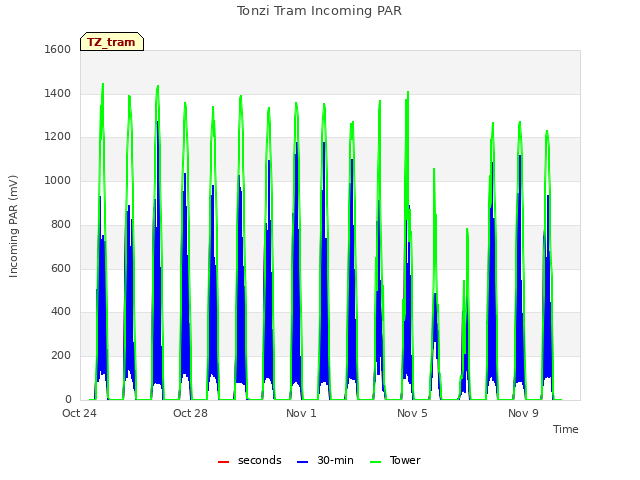Click the 1200 y-axis tick label

tap(58, 137)
